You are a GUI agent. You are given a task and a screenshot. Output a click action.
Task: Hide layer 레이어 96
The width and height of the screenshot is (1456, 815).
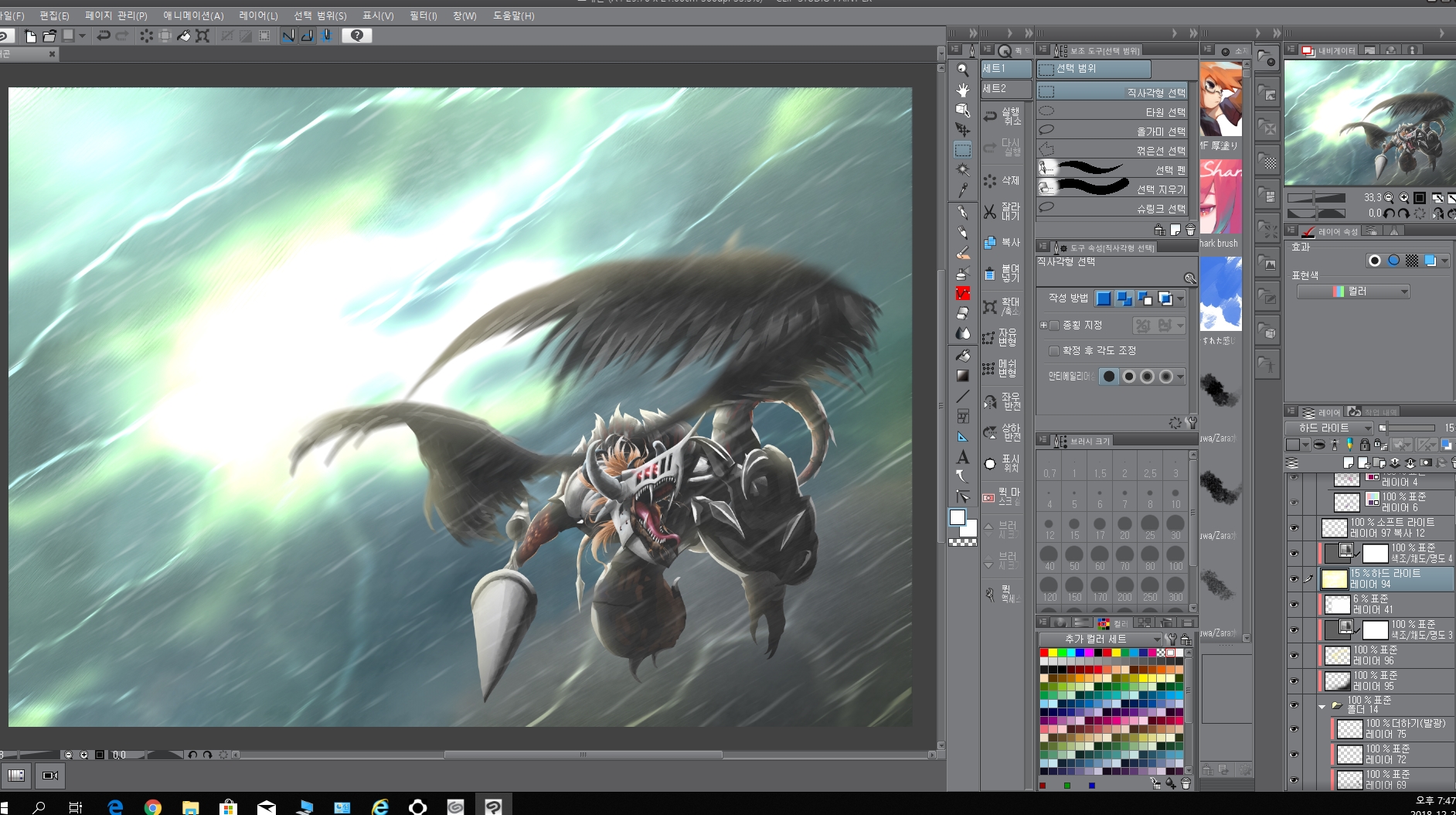point(1294,655)
